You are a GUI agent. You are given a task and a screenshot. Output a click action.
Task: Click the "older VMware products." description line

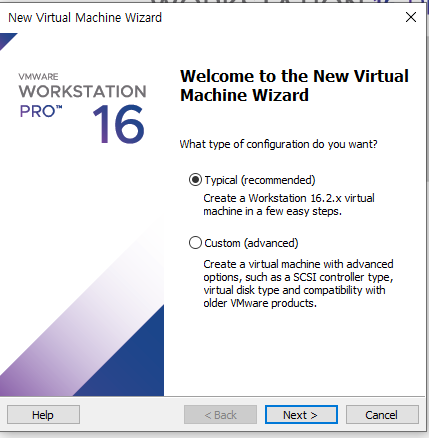(x=260, y=303)
